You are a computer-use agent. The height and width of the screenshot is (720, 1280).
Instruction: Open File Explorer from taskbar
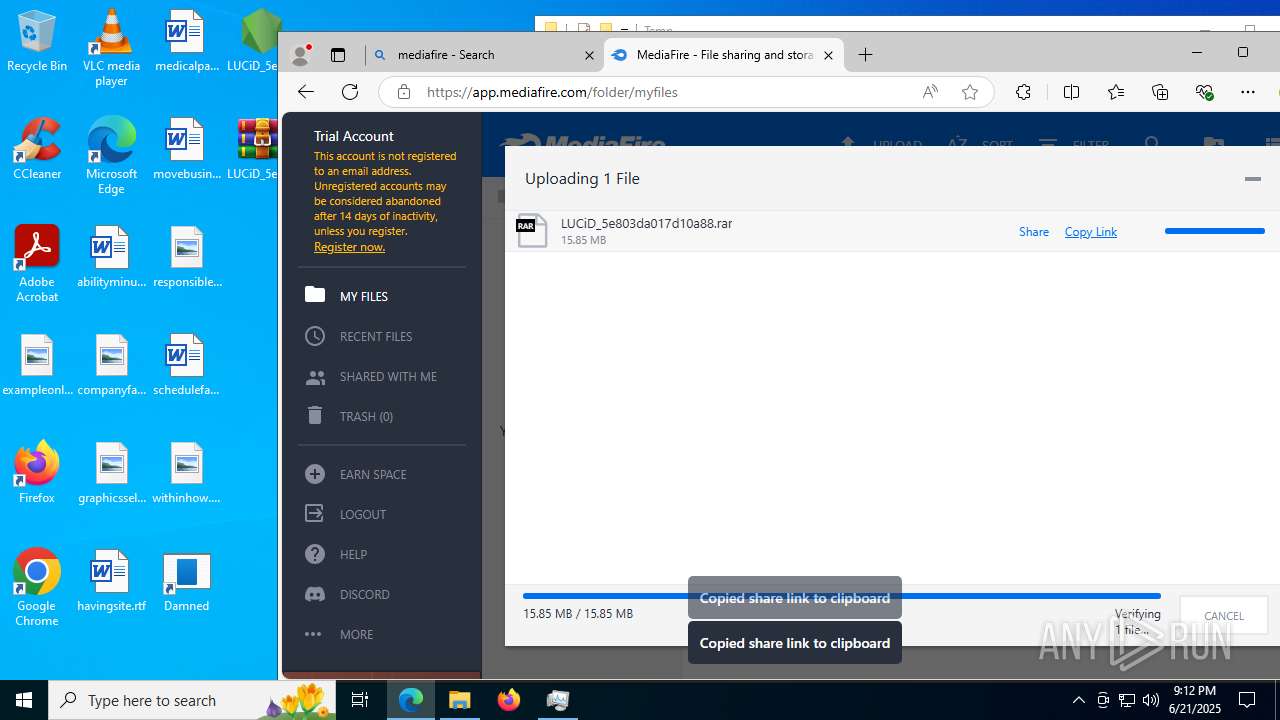[460, 700]
